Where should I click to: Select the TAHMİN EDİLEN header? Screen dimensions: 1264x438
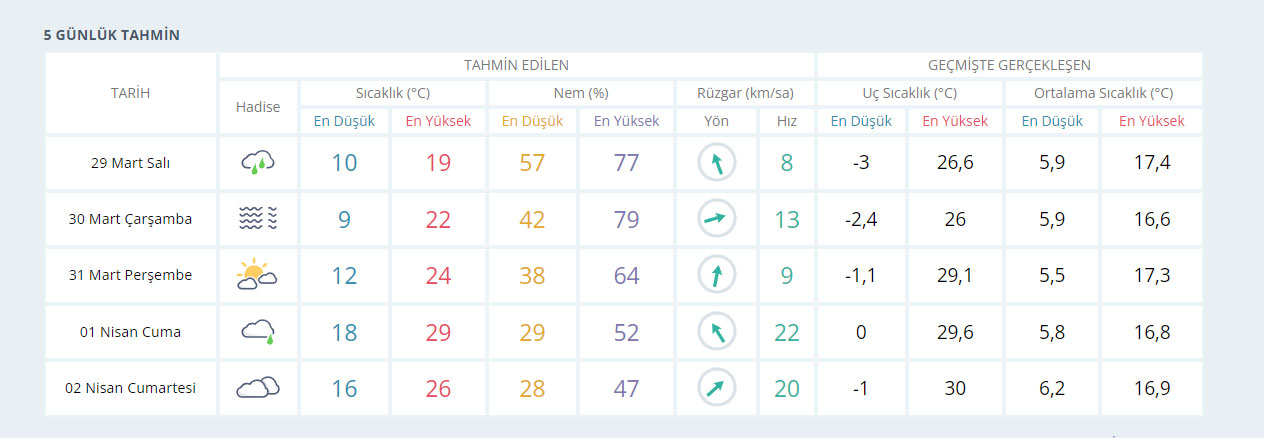click(x=516, y=65)
